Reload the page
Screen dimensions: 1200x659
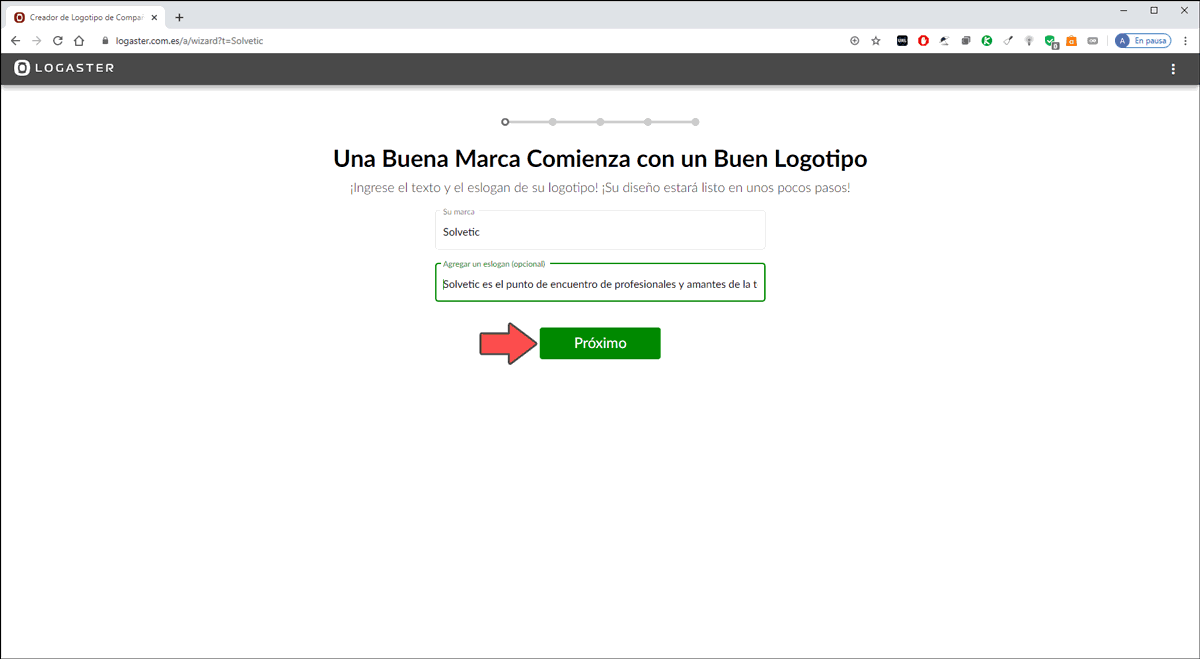(58, 41)
